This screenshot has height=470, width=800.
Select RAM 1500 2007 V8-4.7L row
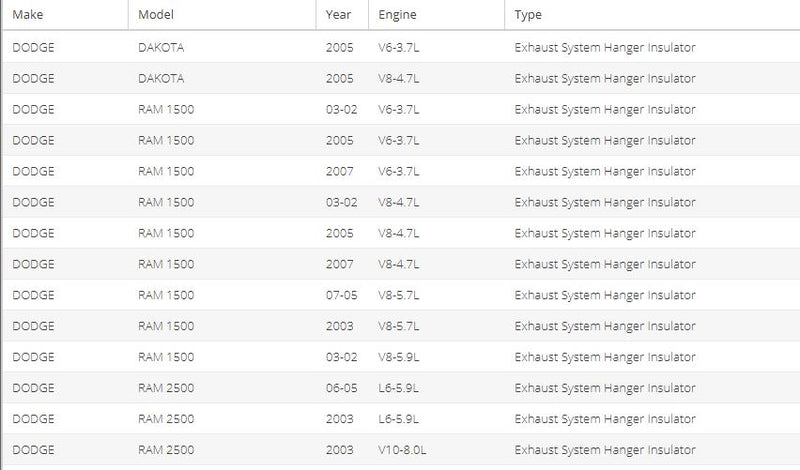point(401,264)
